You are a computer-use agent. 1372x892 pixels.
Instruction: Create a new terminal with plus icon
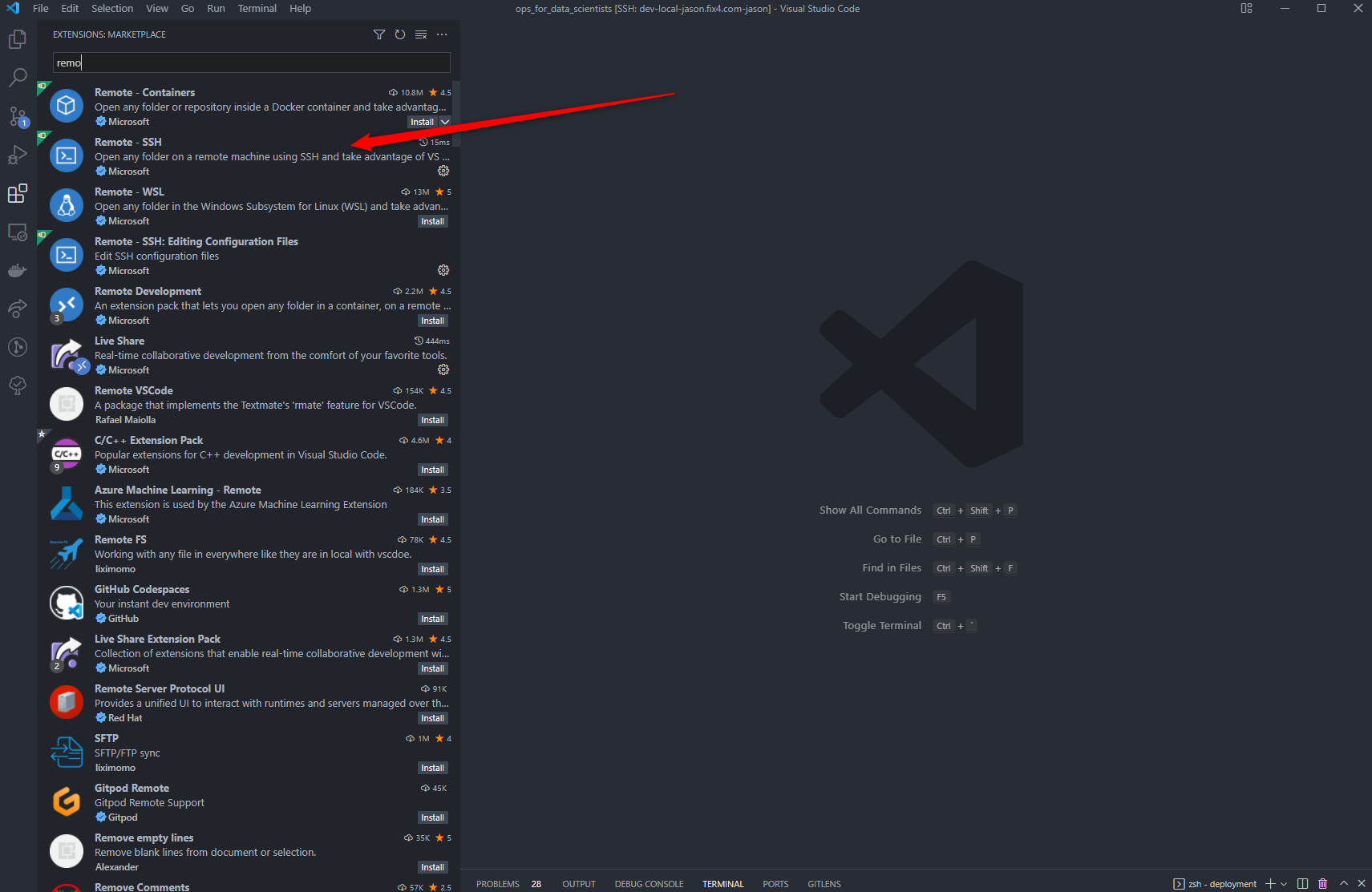click(1270, 884)
